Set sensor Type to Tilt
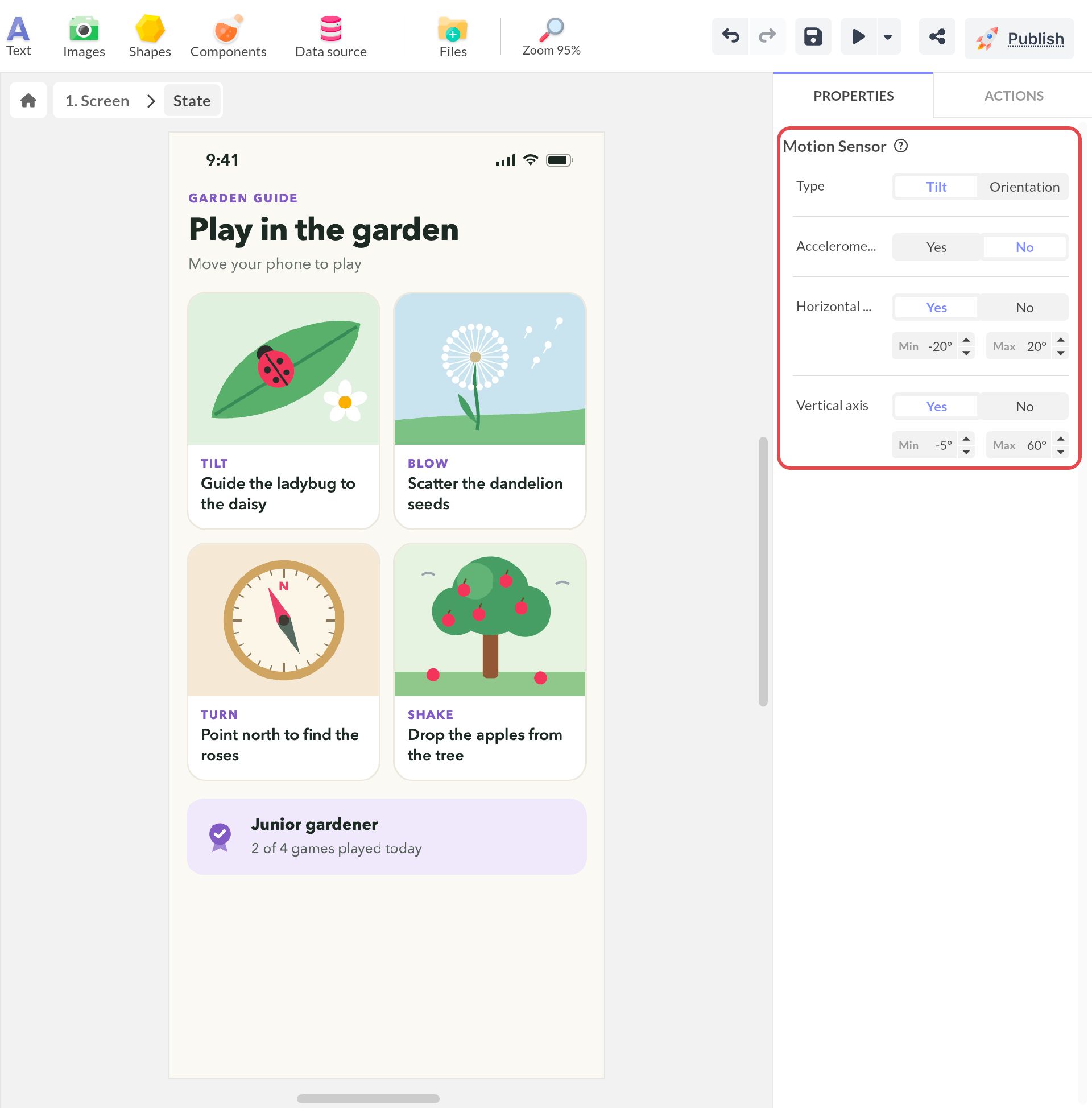Image resolution: width=1092 pixels, height=1108 pixels. pyautogui.click(x=936, y=187)
